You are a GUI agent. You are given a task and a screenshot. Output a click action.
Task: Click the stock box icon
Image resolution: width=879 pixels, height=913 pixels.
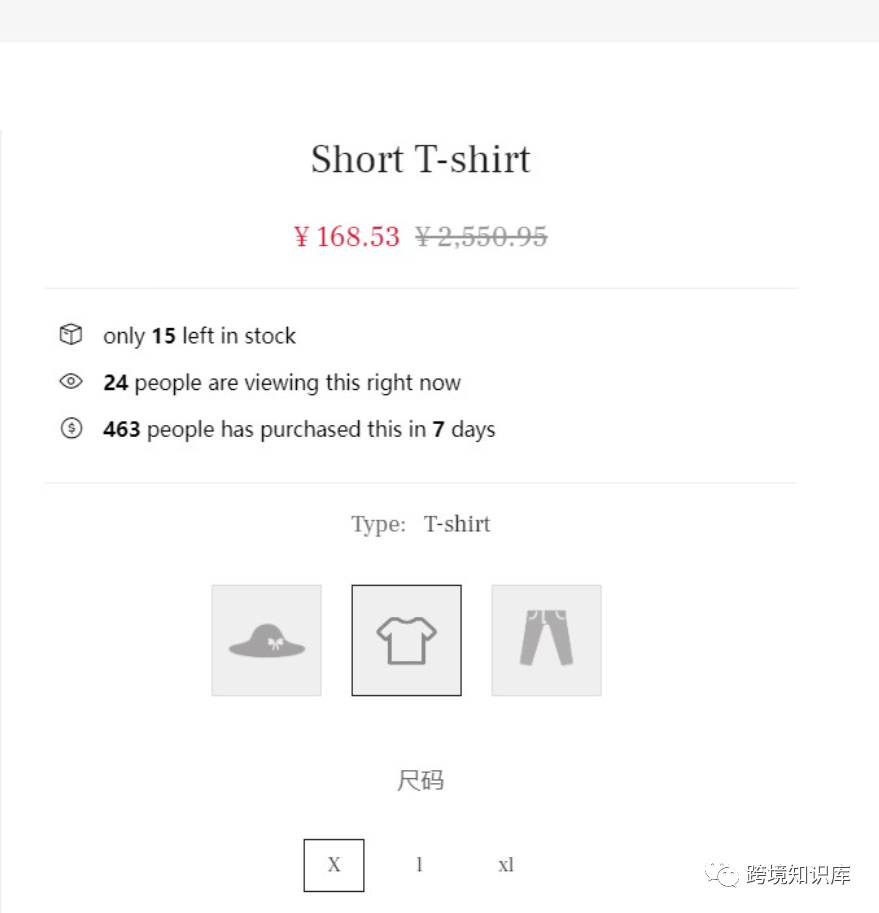tap(71, 335)
